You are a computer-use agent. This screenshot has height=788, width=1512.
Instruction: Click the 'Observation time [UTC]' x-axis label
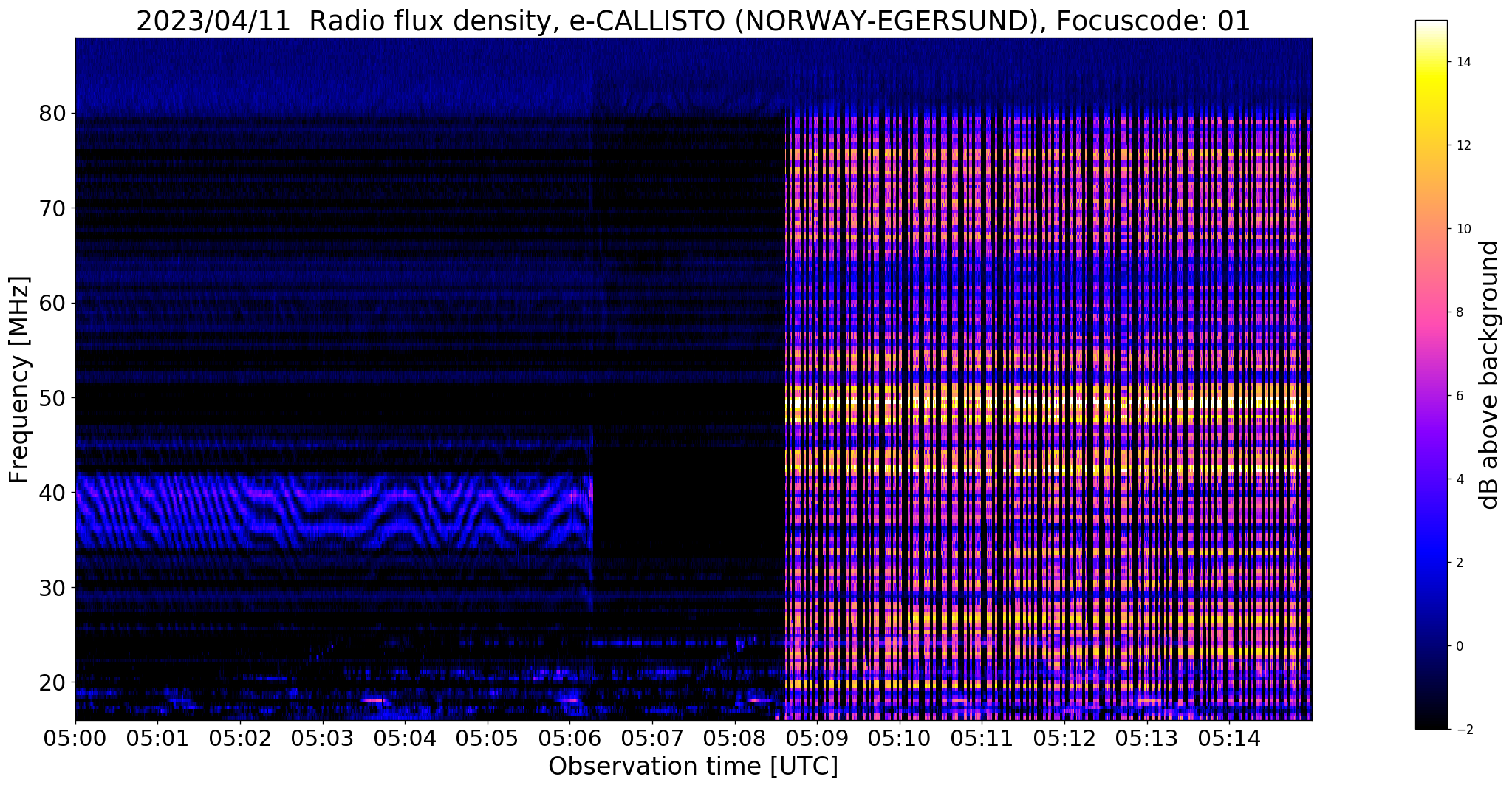click(x=693, y=767)
